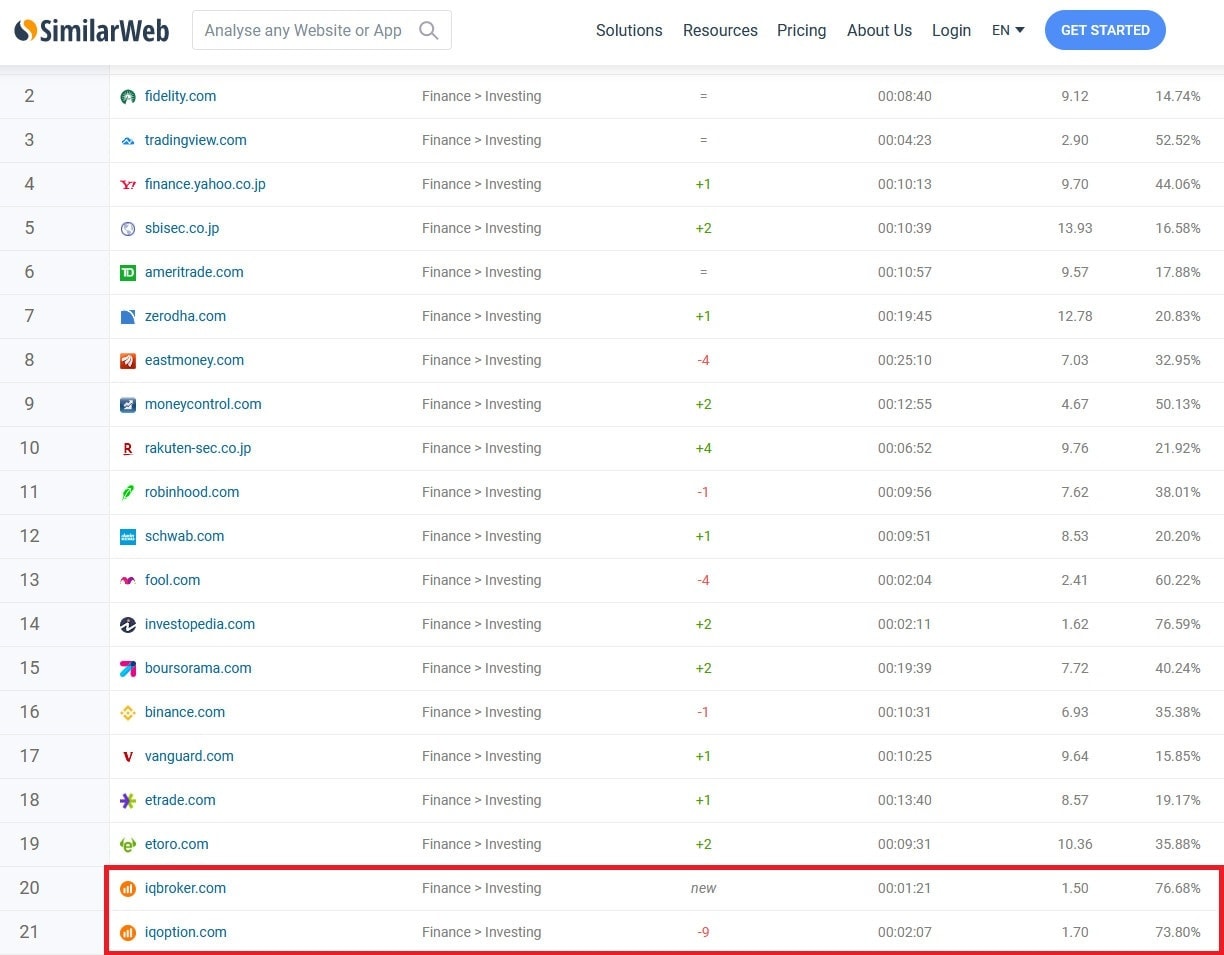Open the EN language dropdown
The width and height of the screenshot is (1224, 955).
(x=1008, y=30)
